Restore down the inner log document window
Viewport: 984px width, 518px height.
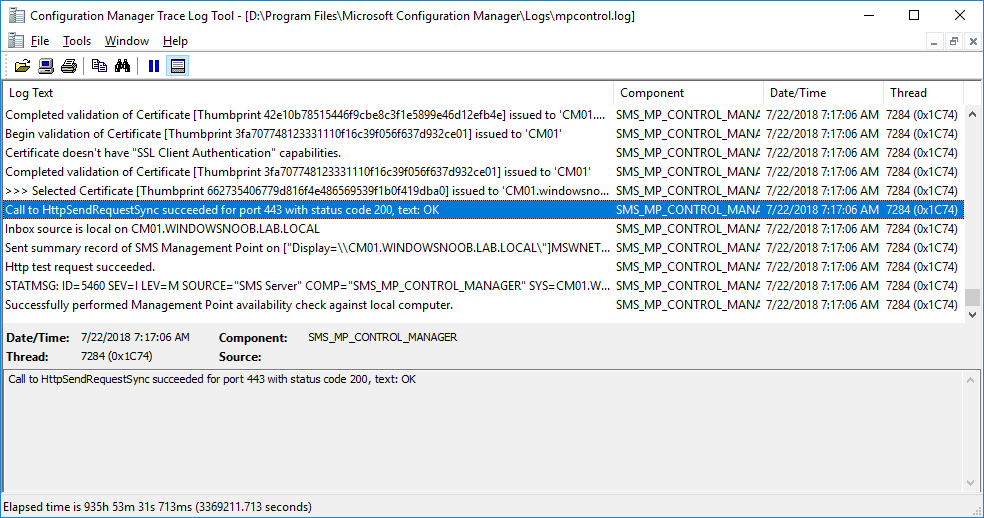click(x=954, y=41)
